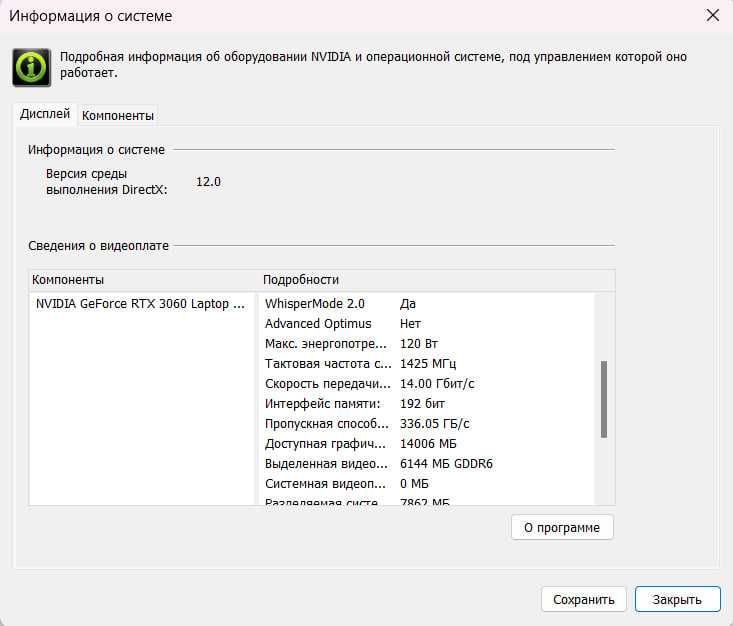Switch to the Дисплей tab
The width and height of the screenshot is (733, 626).
click(45, 114)
